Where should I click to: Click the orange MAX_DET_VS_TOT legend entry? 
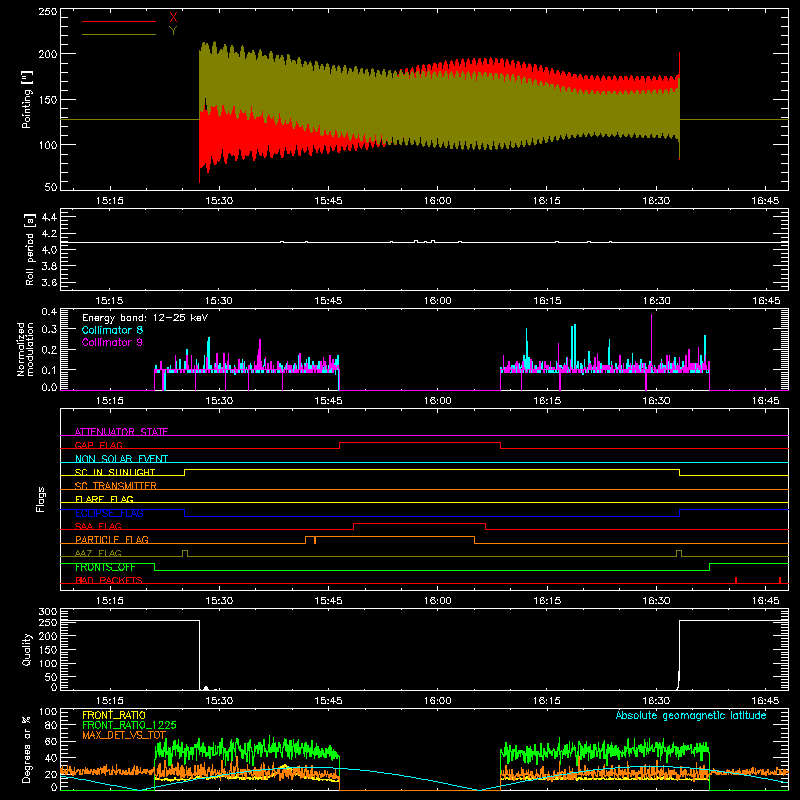124,735
